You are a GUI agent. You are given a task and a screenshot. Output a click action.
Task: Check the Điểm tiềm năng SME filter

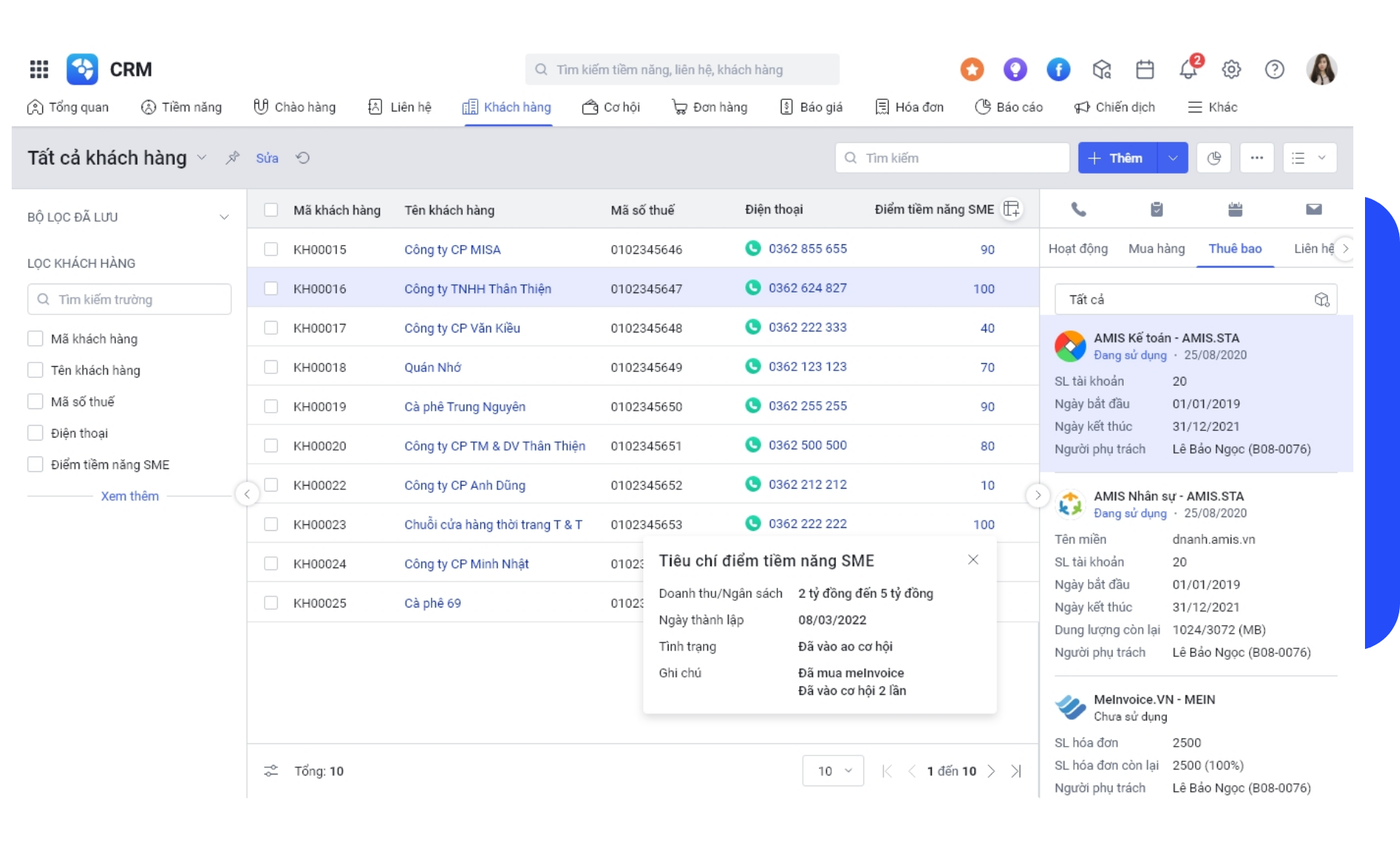click(35, 464)
